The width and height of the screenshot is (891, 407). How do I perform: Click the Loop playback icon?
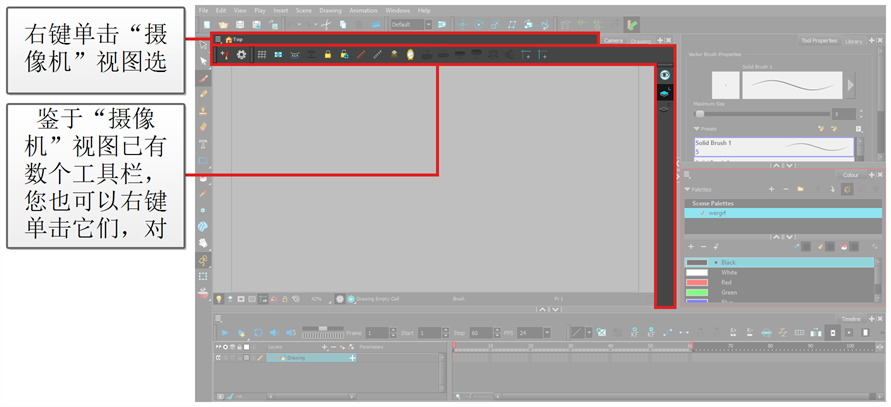[257, 332]
